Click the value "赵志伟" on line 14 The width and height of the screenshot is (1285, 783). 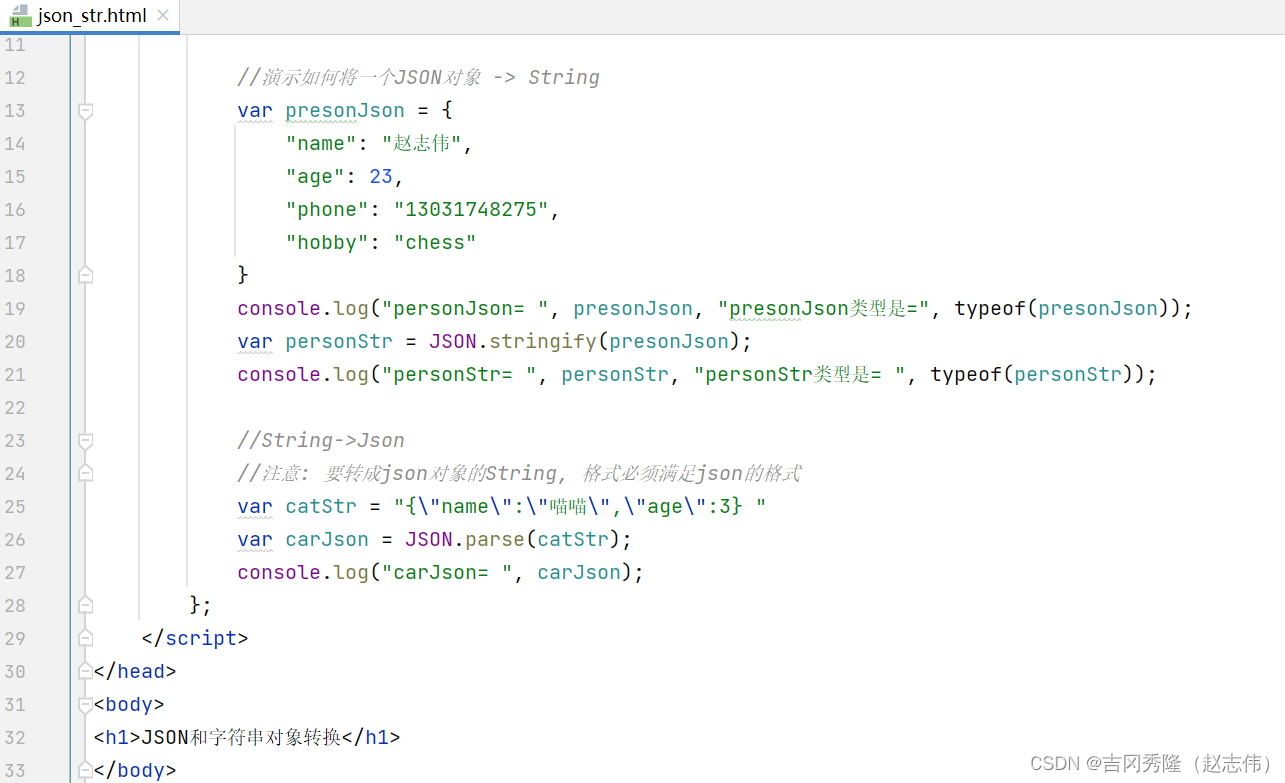pos(421,143)
